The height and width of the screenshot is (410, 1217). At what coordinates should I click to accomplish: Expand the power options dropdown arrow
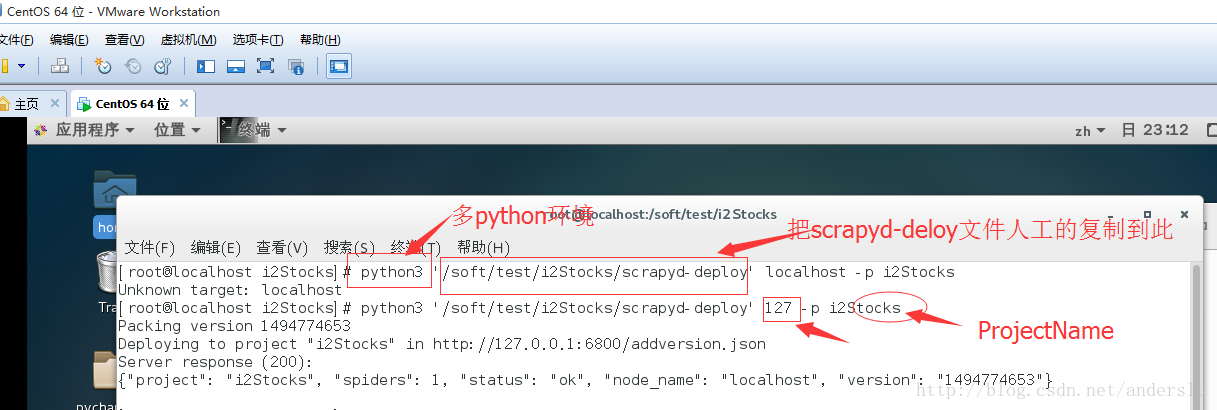coord(21,66)
